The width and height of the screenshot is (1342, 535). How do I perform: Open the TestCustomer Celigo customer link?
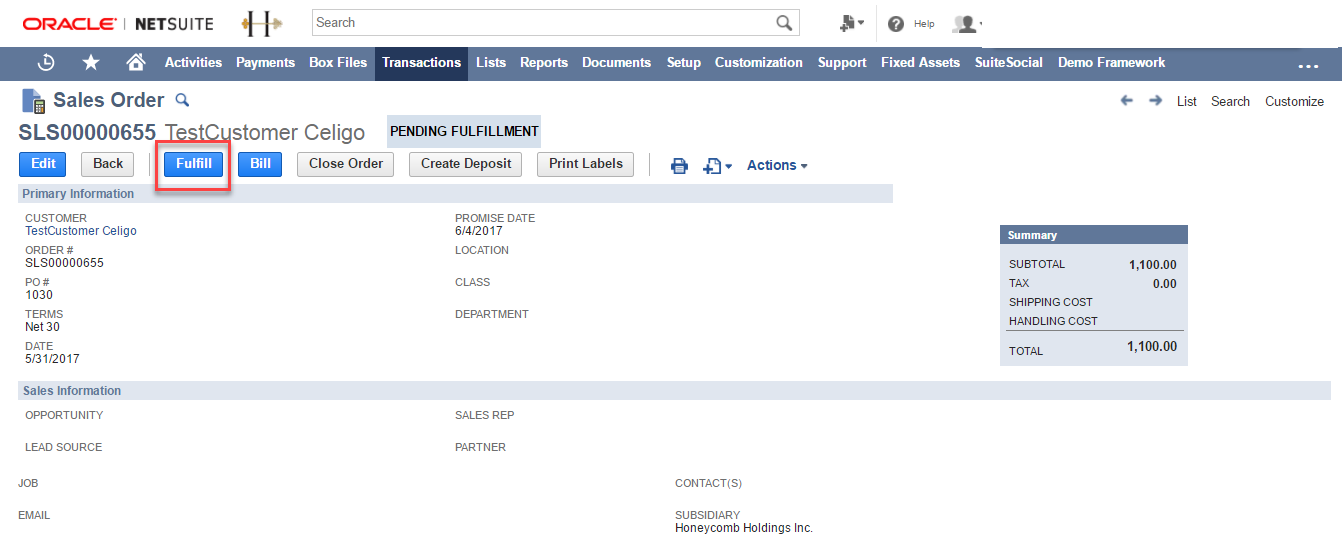coord(81,231)
